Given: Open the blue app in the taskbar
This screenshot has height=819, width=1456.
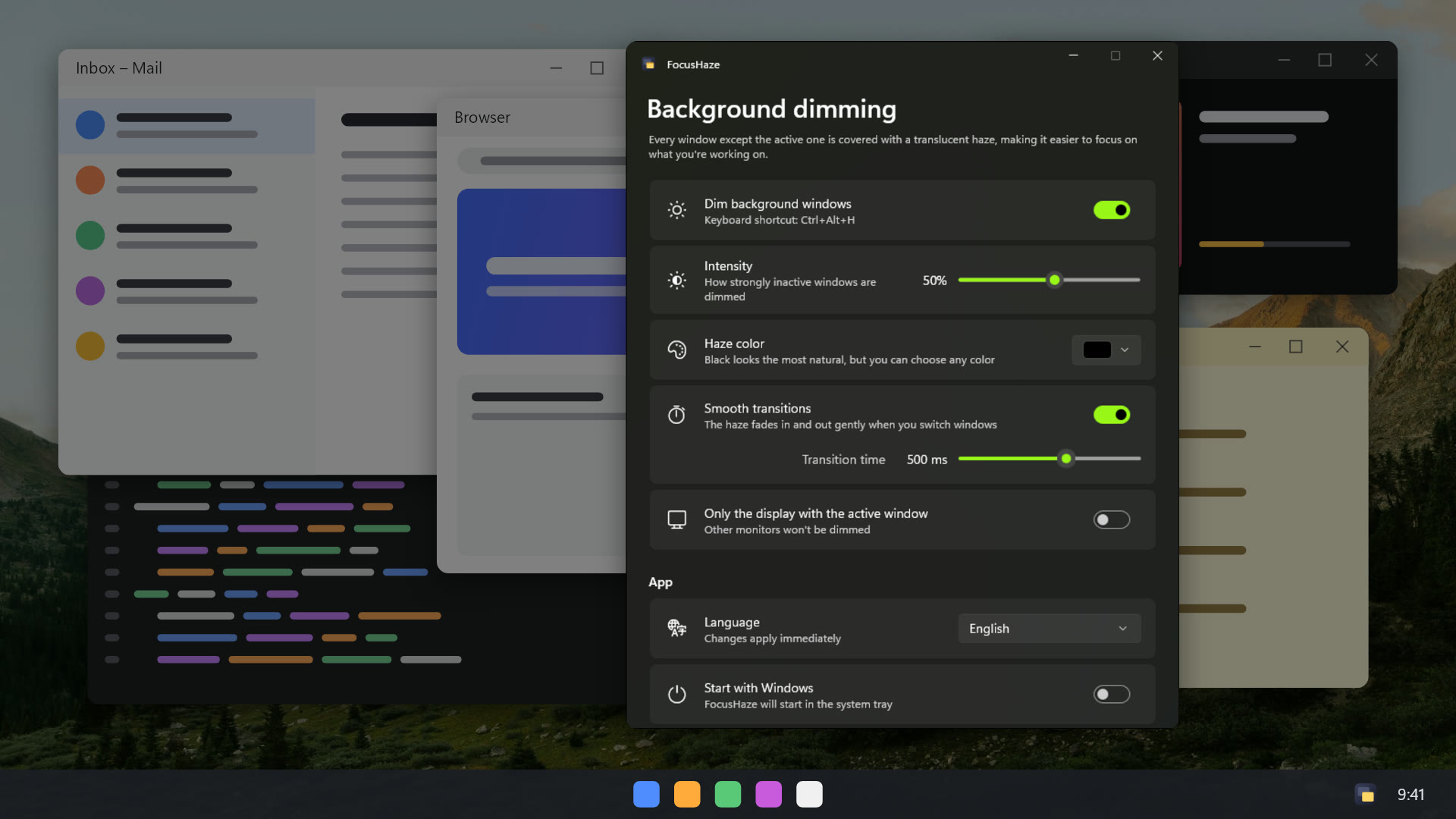Looking at the screenshot, I should click(646, 794).
